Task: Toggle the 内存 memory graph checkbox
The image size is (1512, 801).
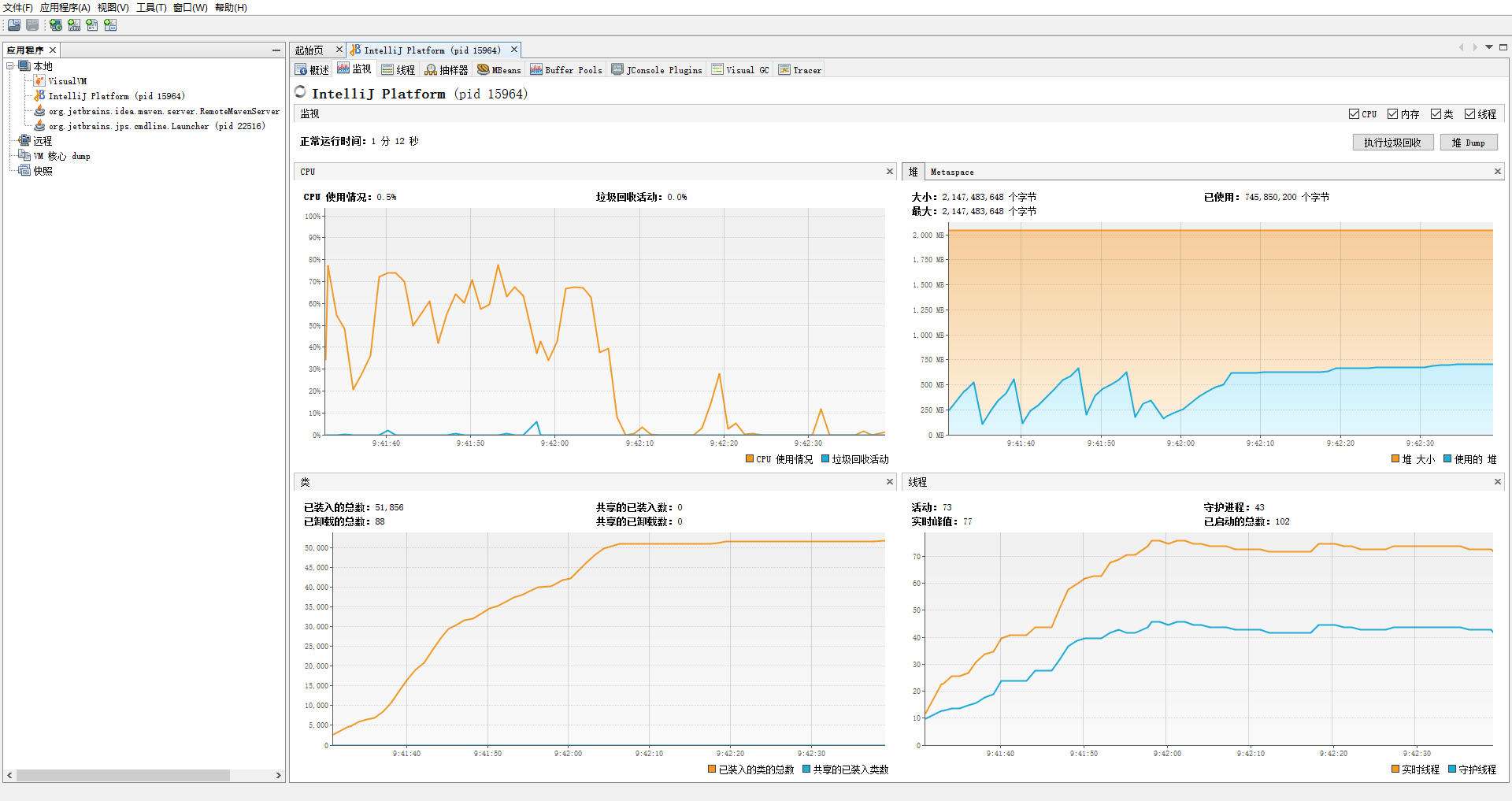Action: point(1393,114)
